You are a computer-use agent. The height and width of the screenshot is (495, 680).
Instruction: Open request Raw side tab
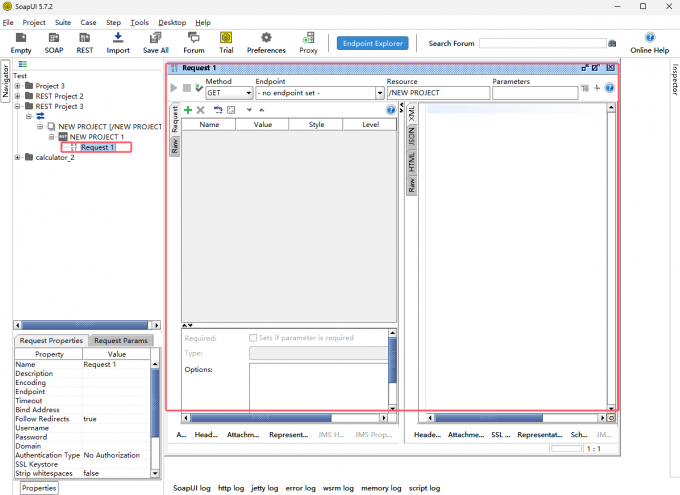coord(174,146)
